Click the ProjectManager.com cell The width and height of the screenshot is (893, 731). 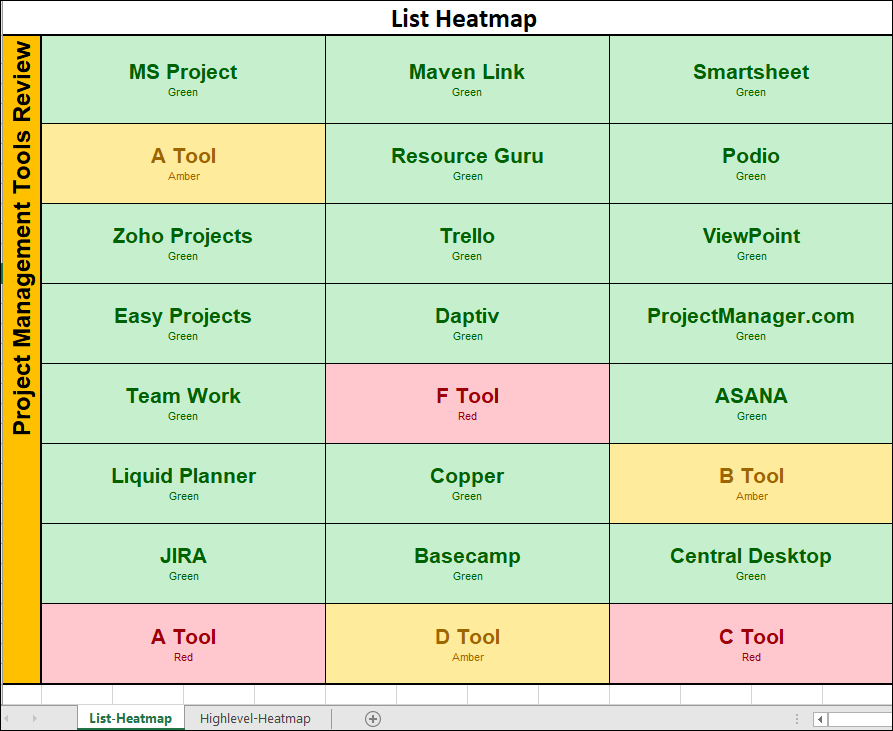point(751,323)
